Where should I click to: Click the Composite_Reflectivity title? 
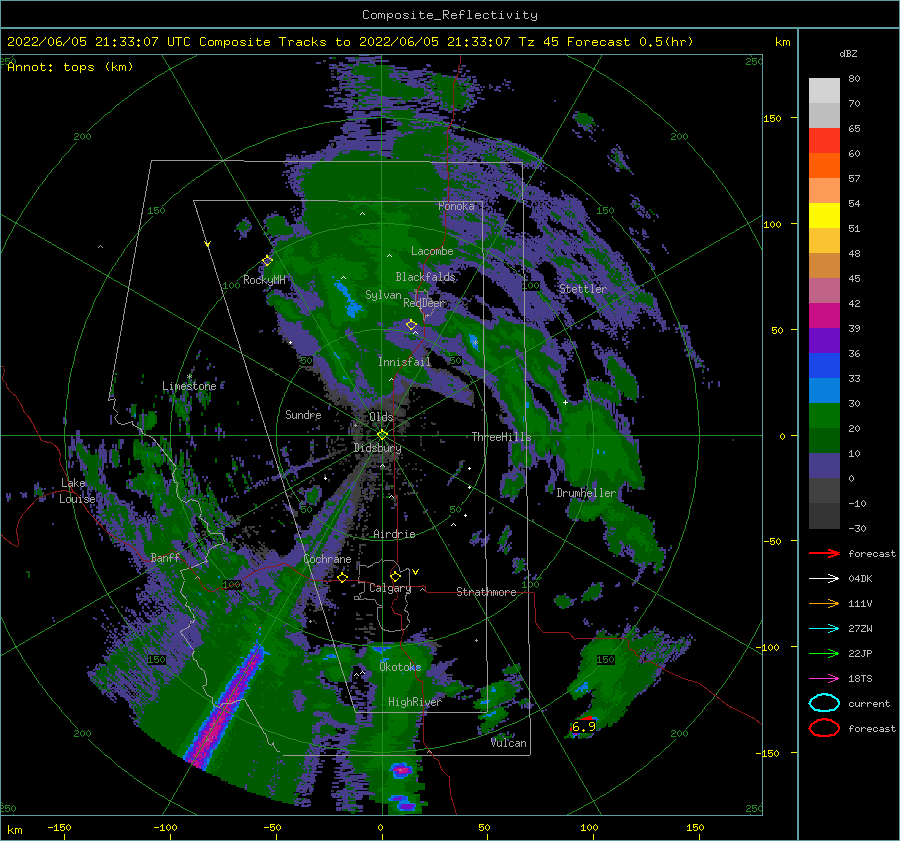pyautogui.click(x=449, y=15)
